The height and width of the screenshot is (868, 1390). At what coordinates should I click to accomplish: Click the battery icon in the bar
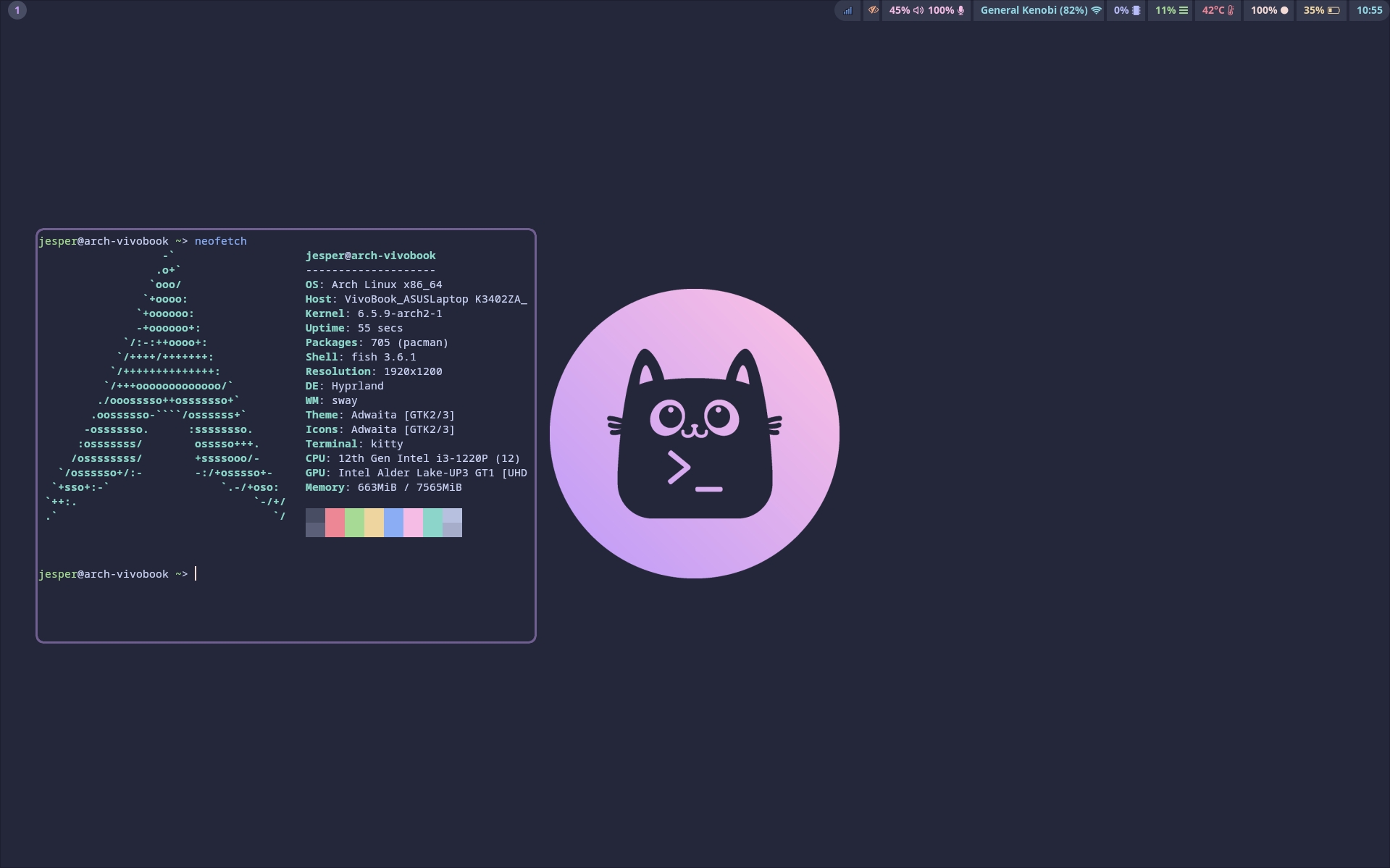(x=1334, y=10)
